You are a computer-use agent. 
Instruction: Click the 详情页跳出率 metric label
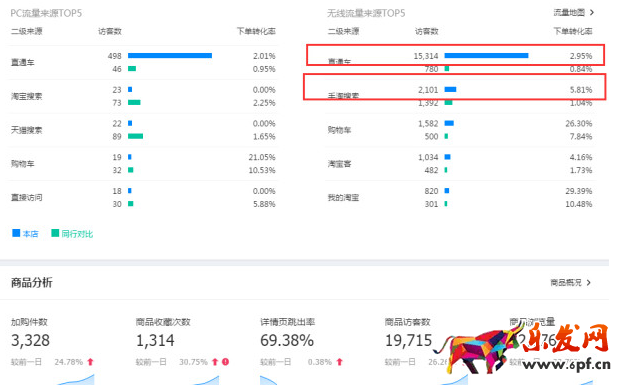pyautogui.click(x=288, y=322)
